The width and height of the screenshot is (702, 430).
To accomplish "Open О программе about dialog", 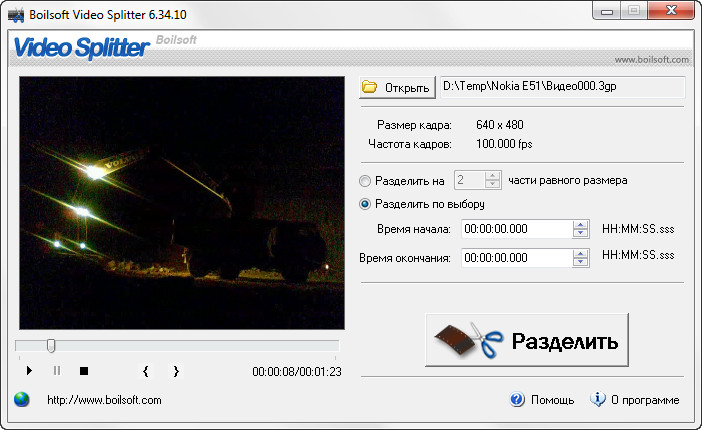I will (x=635, y=400).
